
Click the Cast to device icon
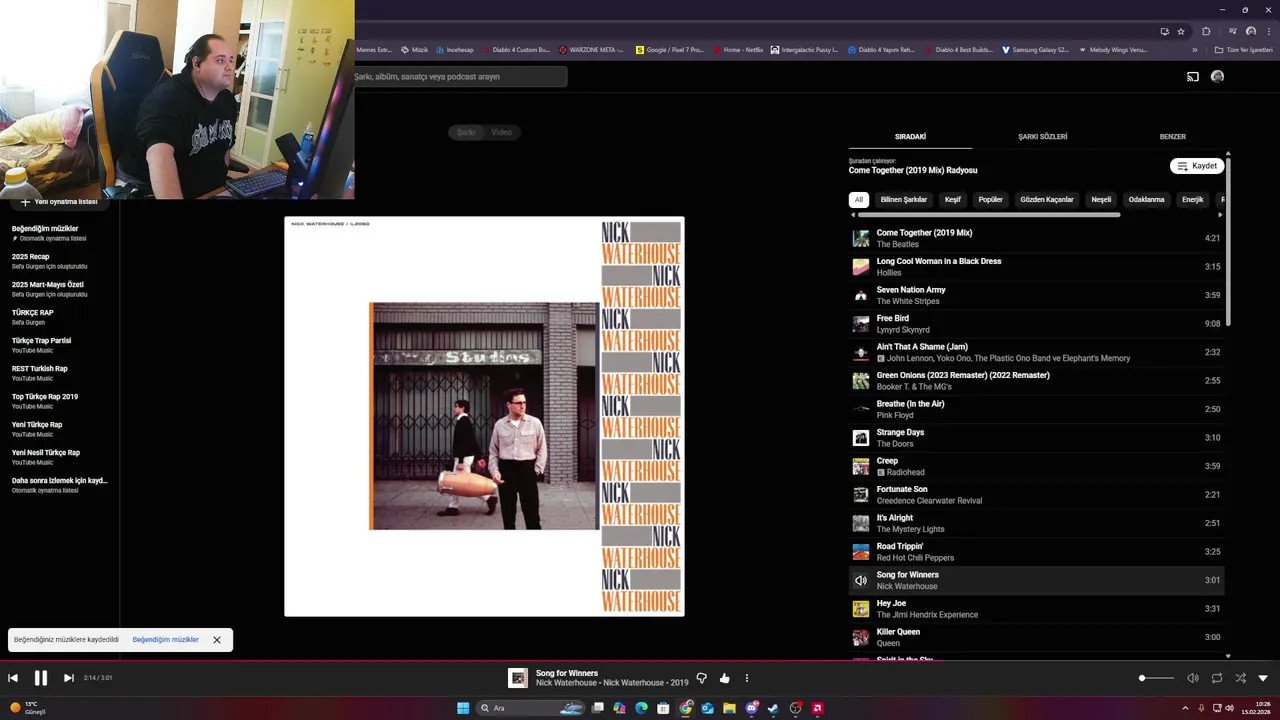click(1192, 76)
